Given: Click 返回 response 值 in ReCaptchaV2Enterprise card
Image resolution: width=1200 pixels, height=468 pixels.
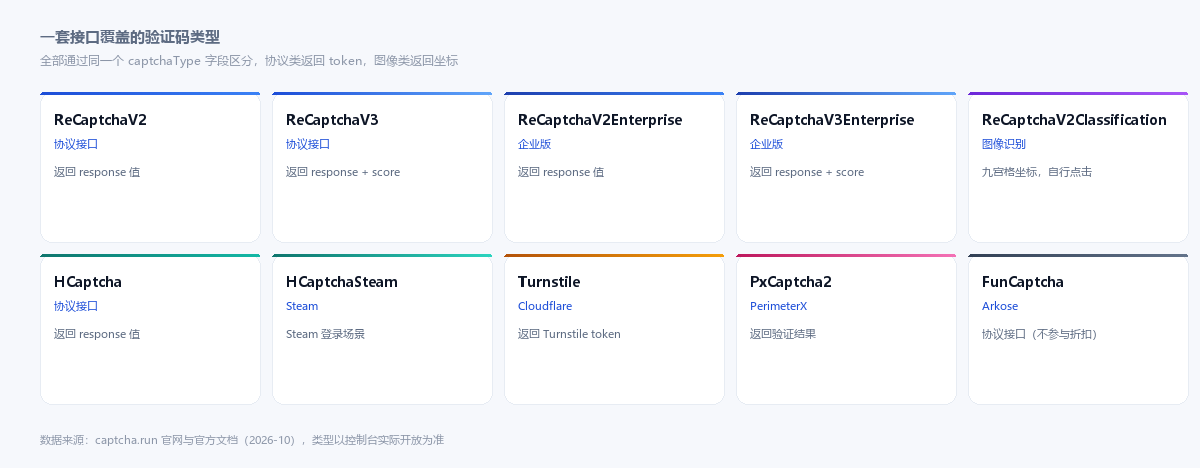Looking at the screenshot, I should 561,172.
